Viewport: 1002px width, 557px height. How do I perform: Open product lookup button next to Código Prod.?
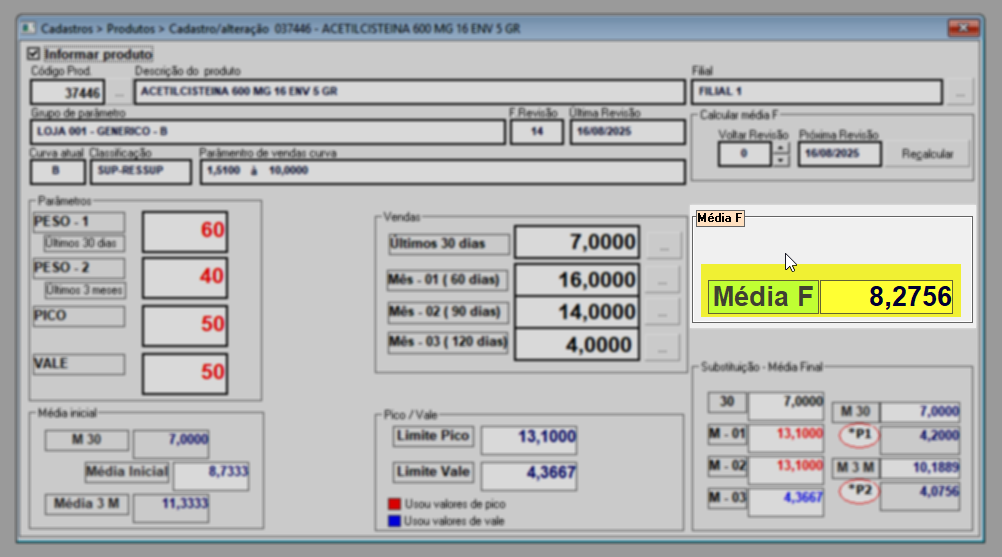119,93
